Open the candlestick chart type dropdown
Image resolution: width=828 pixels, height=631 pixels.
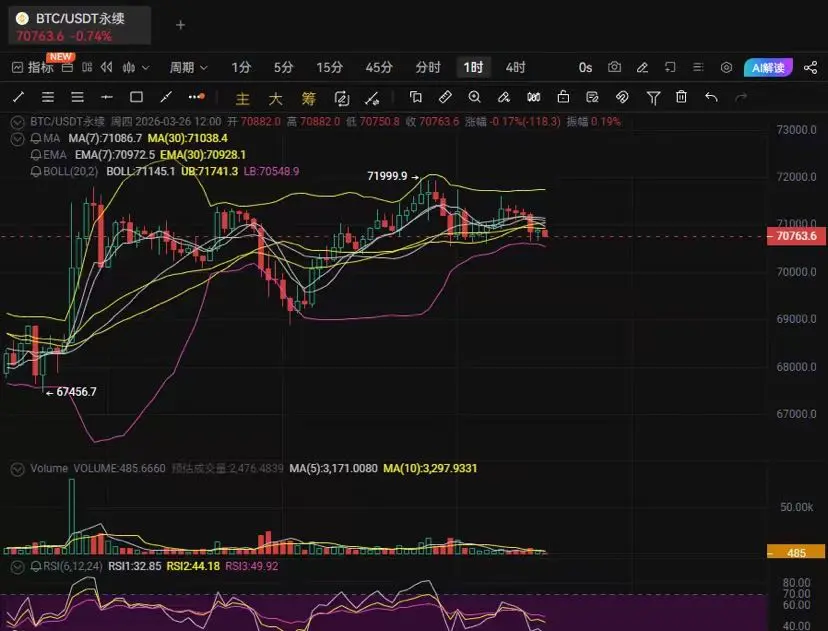[x=135, y=68]
